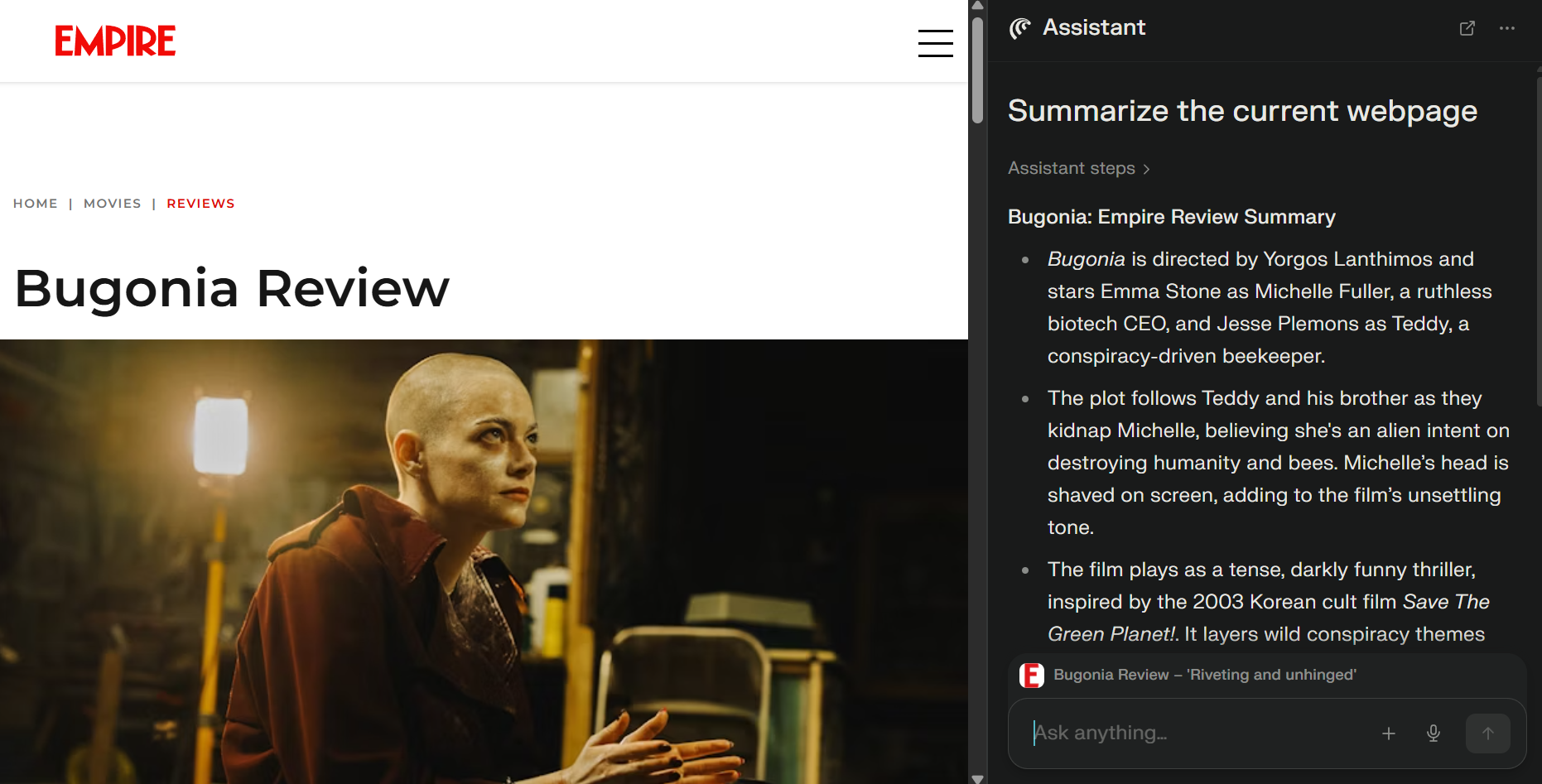The image size is (1542, 784).
Task: Click the page scrollbar up arrow
Action: click(x=977, y=5)
